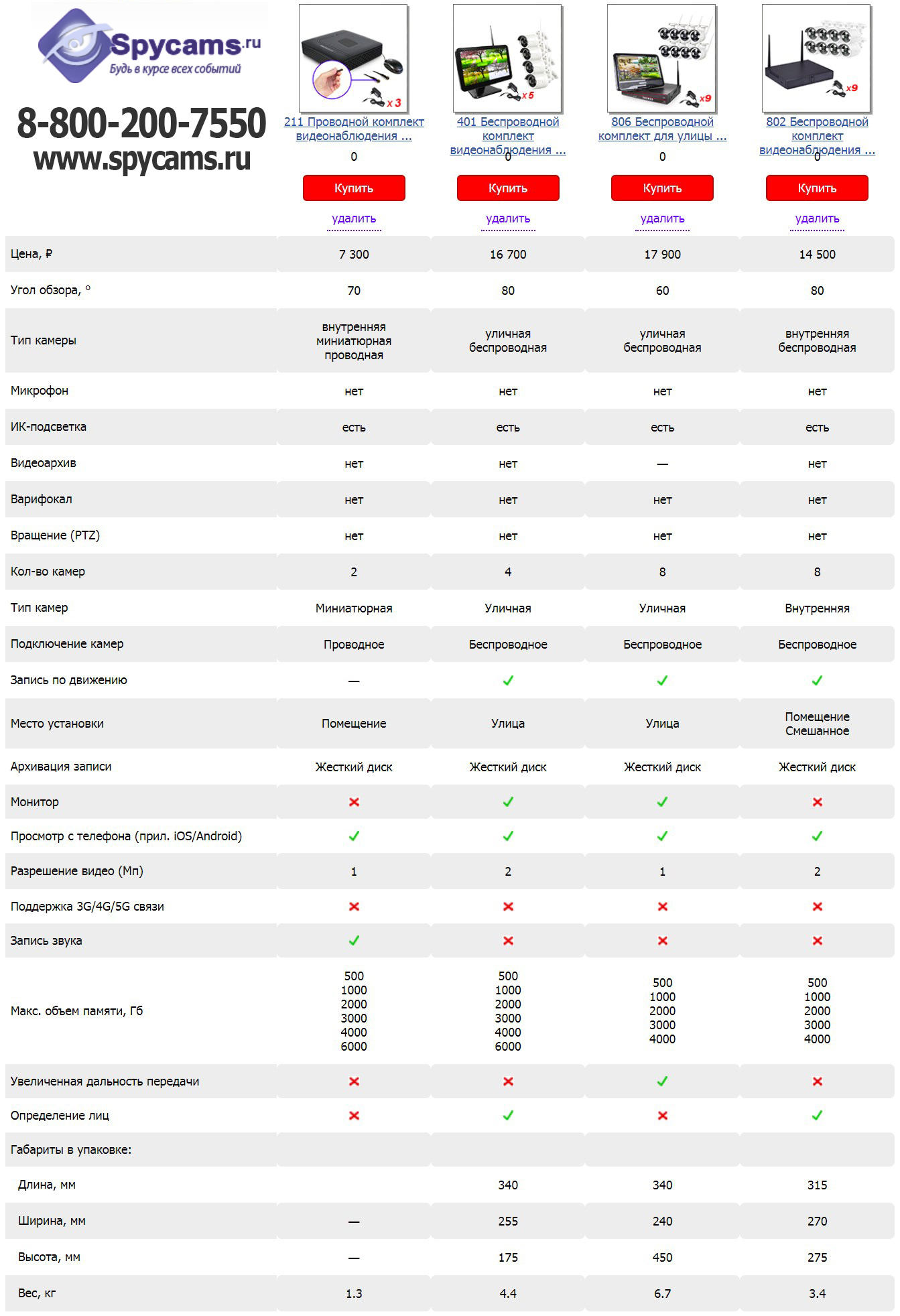This screenshot has height=1316, width=900.
Task: Click the Spycams.ru eye logo
Action: 75,46
